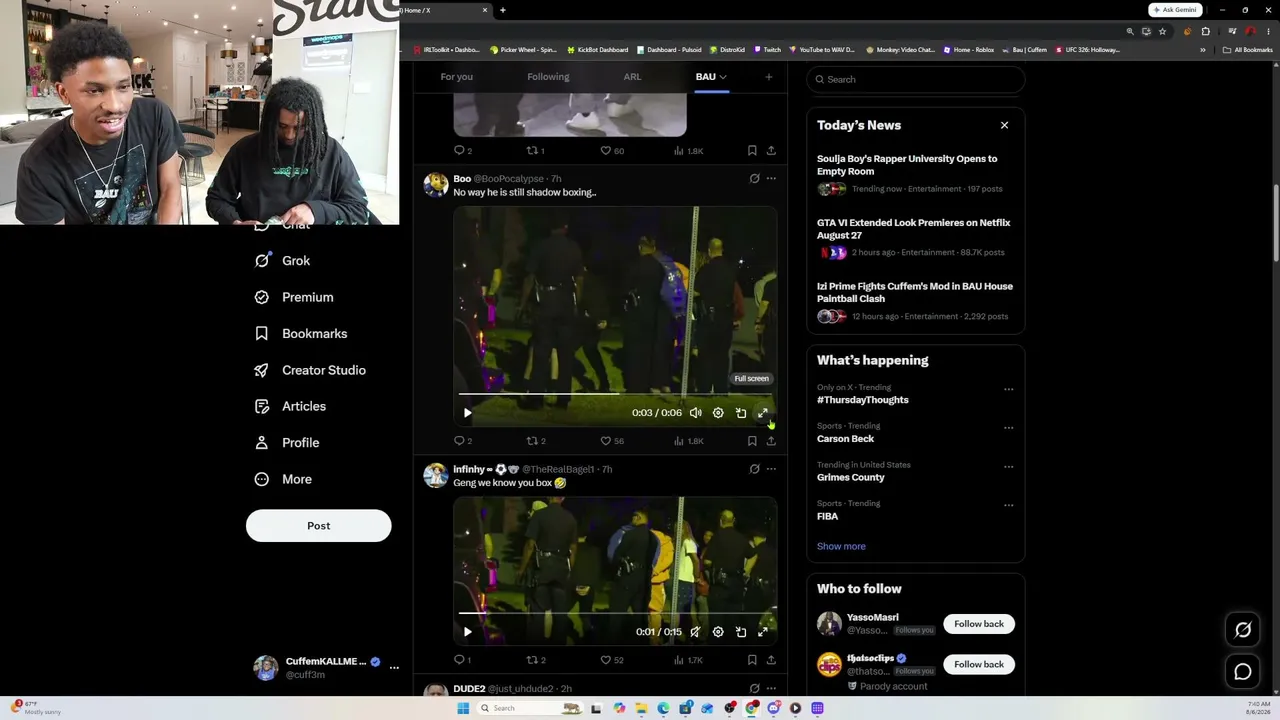
Task: Enter full screen on Boo's video
Action: [763, 413]
